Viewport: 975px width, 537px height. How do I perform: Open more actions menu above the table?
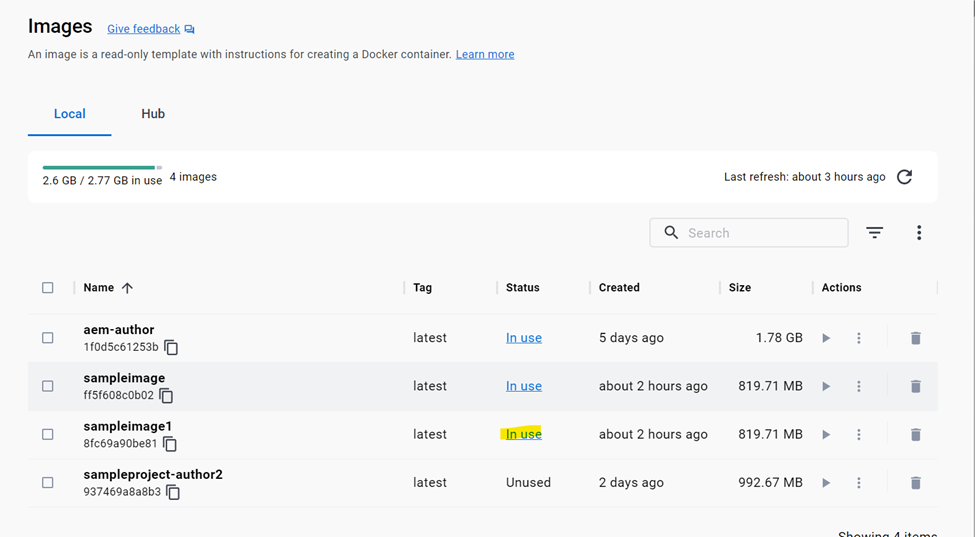tap(919, 233)
